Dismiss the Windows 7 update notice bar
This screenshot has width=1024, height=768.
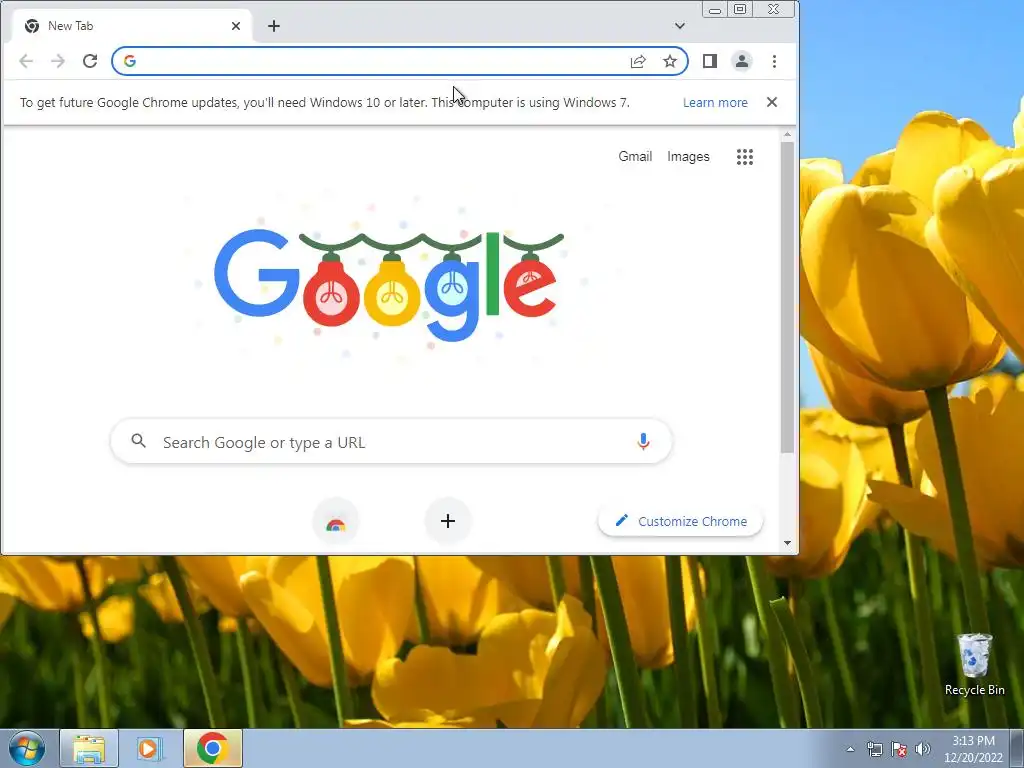click(x=772, y=102)
